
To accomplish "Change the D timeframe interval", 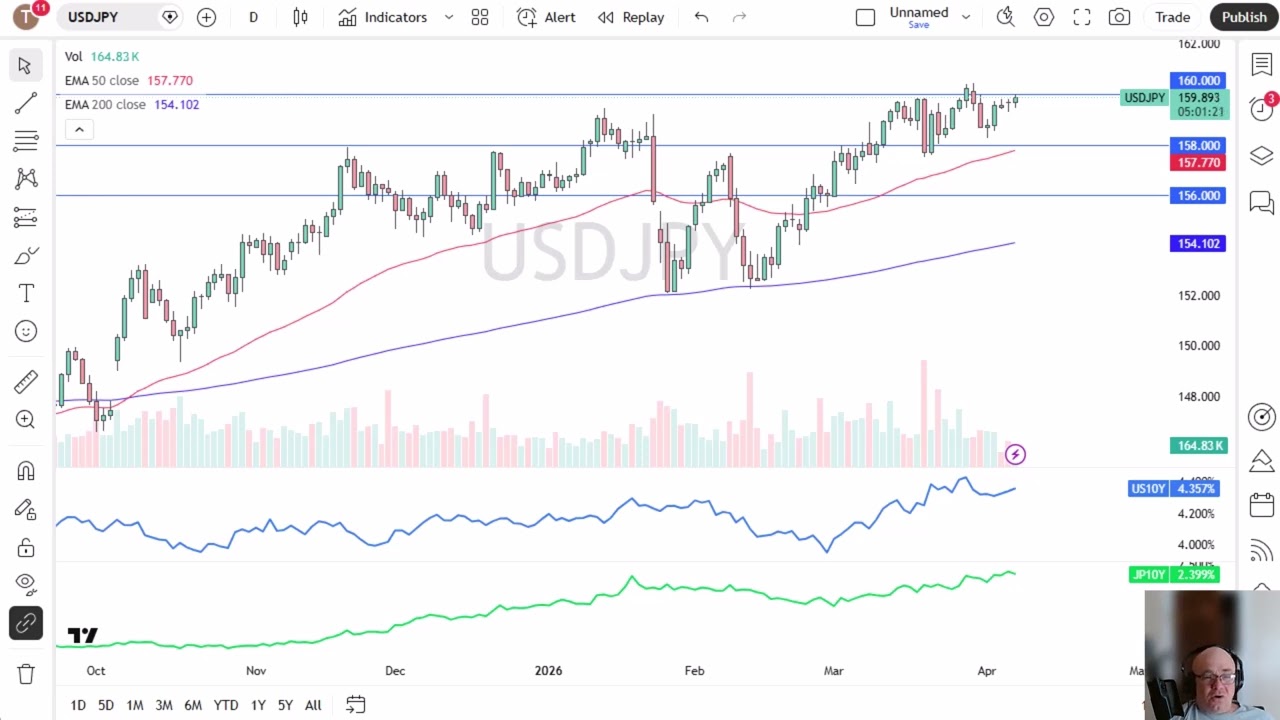I will pyautogui.click(x=253, y=17).
